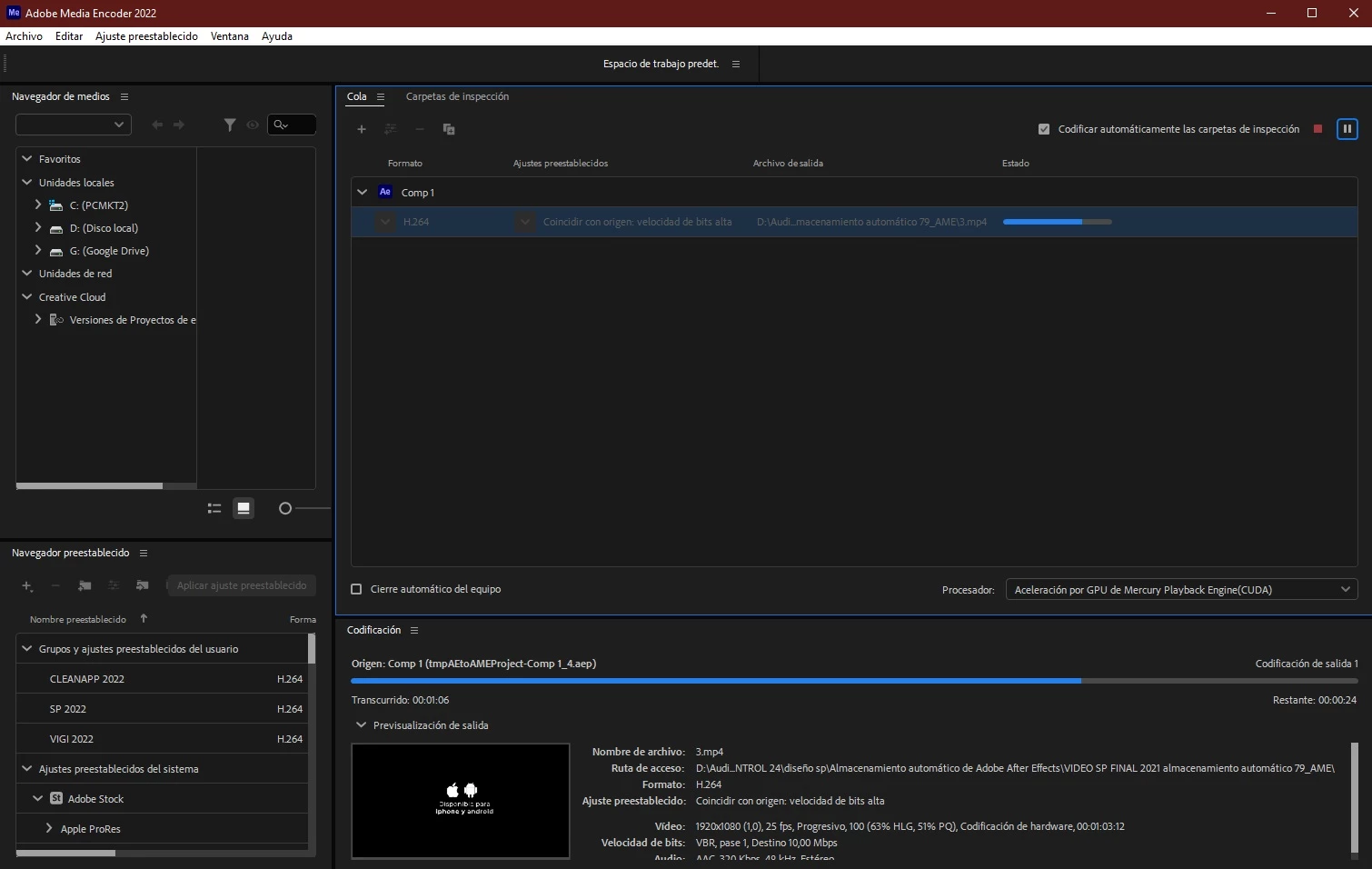Viewport: 1372px width, 869px height.
Task: Collapse Ajustes preestablecidos del sistema
Action: click(x=27, y=768)
